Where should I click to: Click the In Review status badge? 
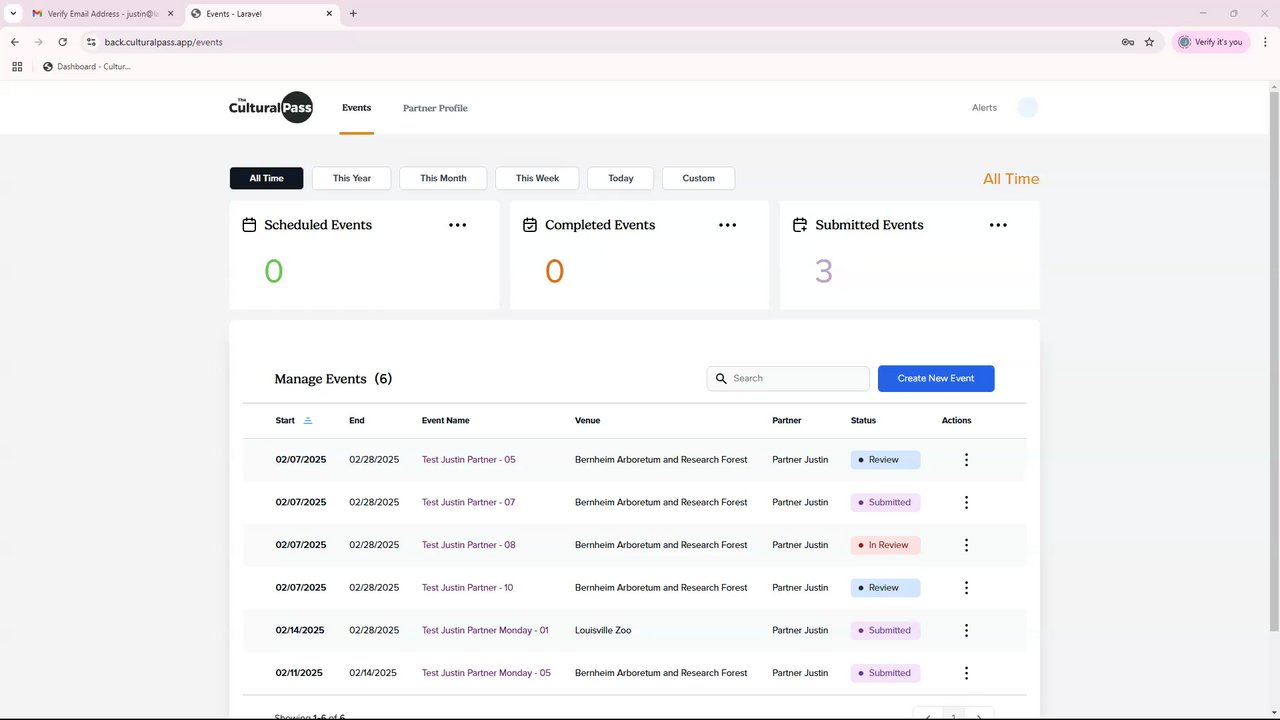pyautogui.click(x=885, y=545)
